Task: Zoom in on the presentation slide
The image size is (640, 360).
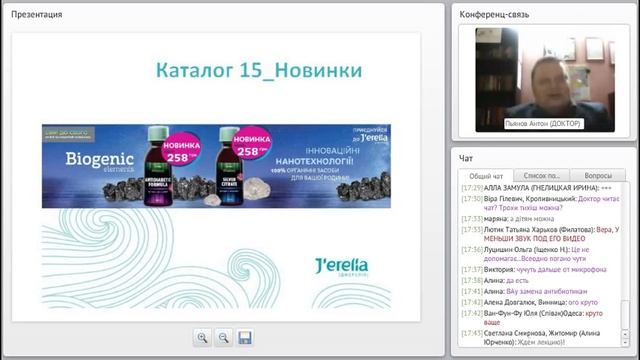Action: coord(202,338)
